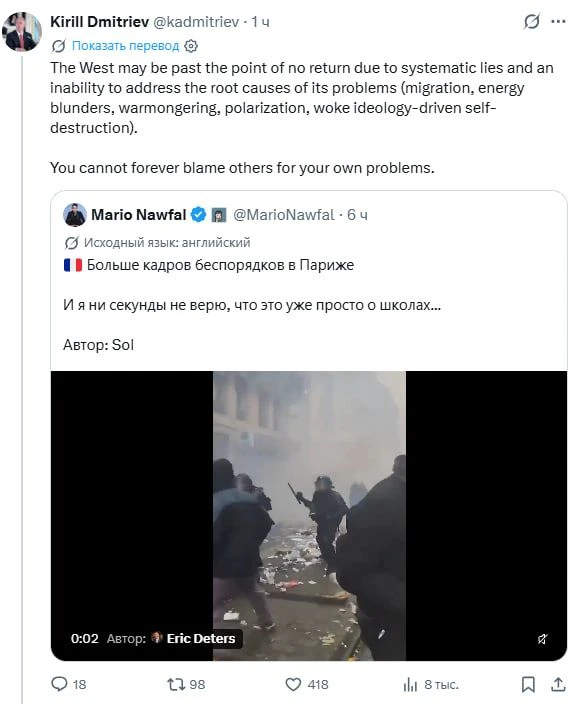Toggle 'Исходный язык: английский' source language
The width and height of the screenshot is (571, 704).
tap(157, 243)
